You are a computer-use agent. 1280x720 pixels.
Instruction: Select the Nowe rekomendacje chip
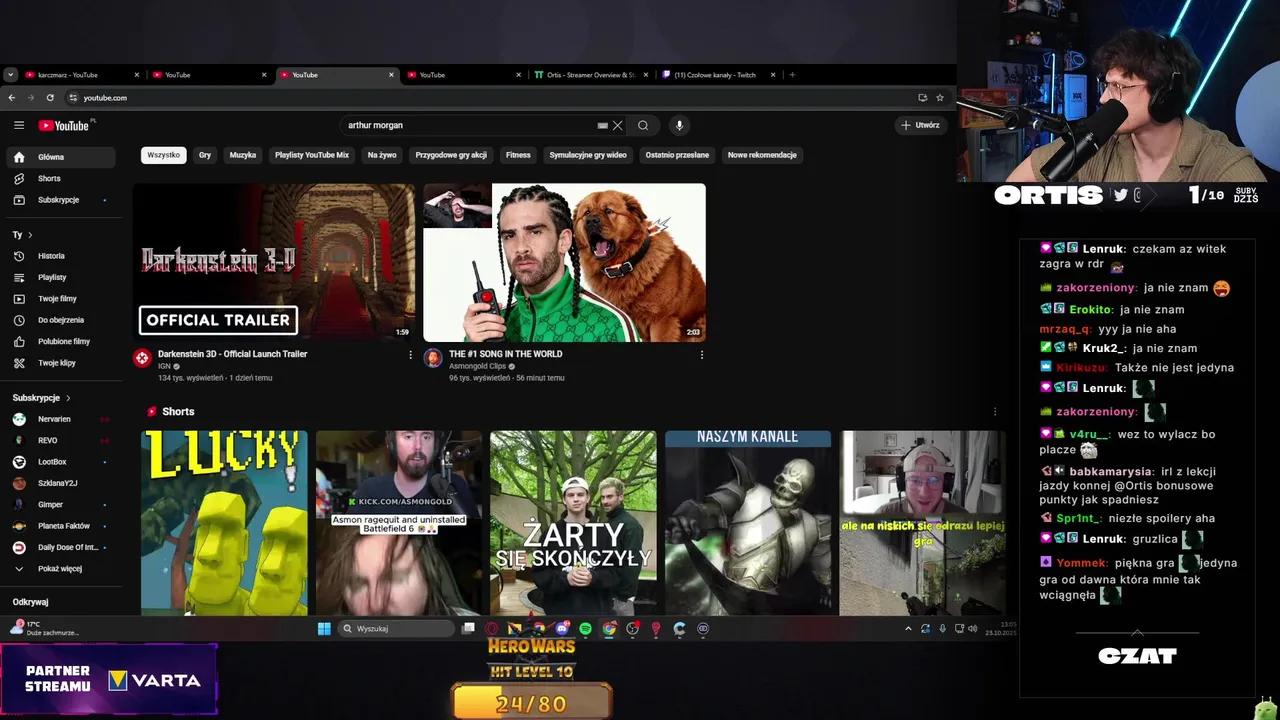pos(762,155)
